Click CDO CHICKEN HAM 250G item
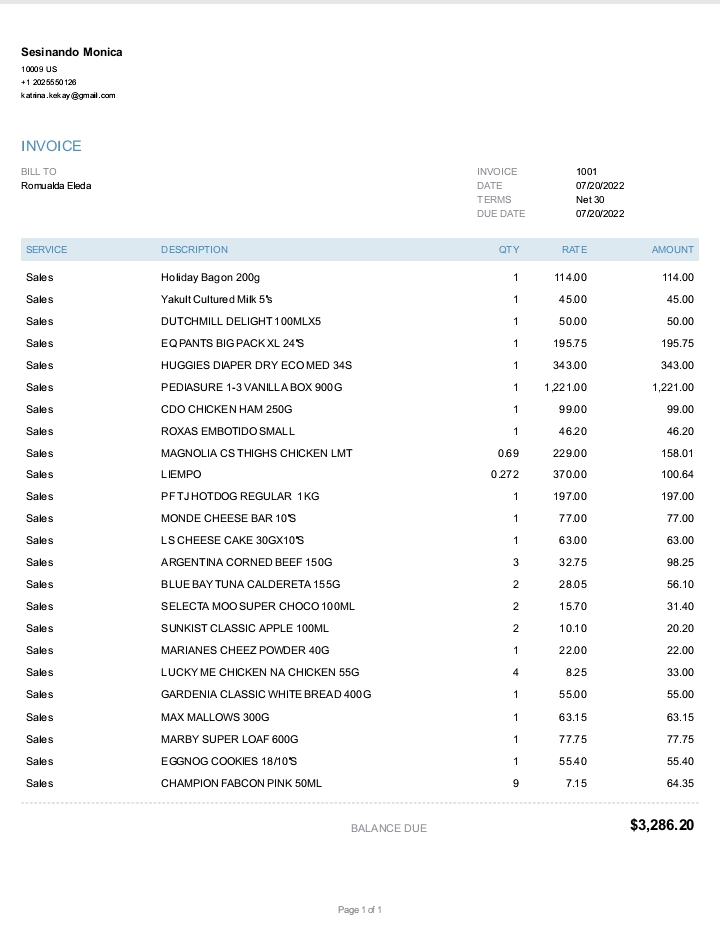The width and height of the screenshot is (720, 934). 226,410
